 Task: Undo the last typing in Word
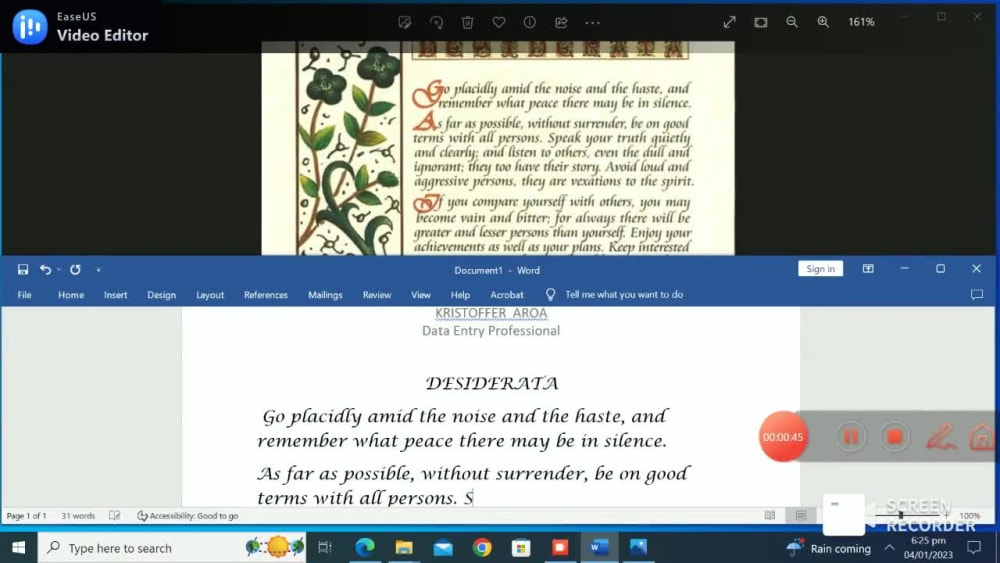coord(45,270)
